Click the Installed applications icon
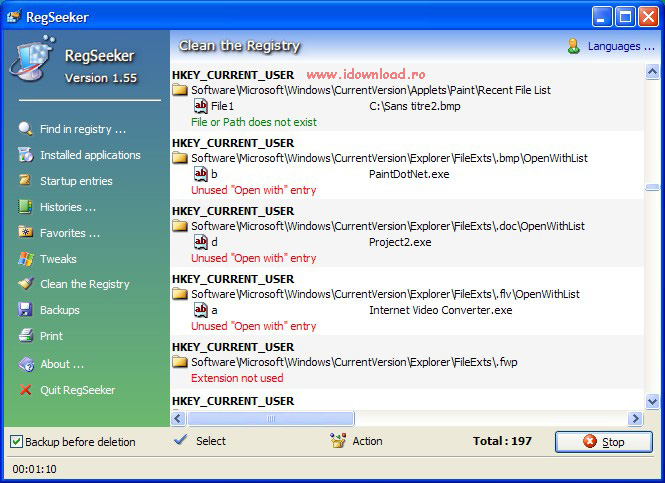Image resolution: width=665 pixels, height=483 pixels. [x=25, y=155]
